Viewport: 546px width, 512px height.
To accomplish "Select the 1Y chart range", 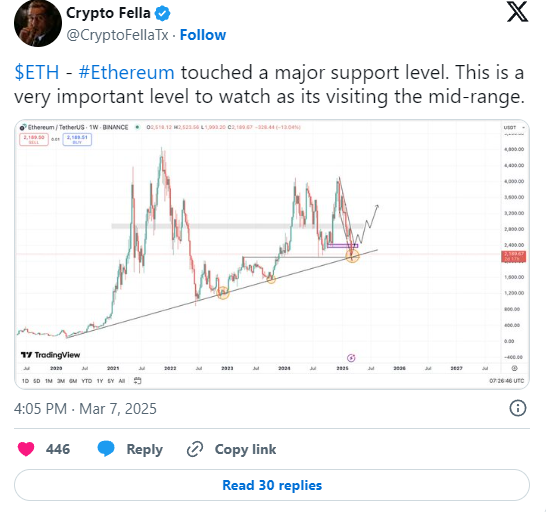I will click(x=100, y=381).
